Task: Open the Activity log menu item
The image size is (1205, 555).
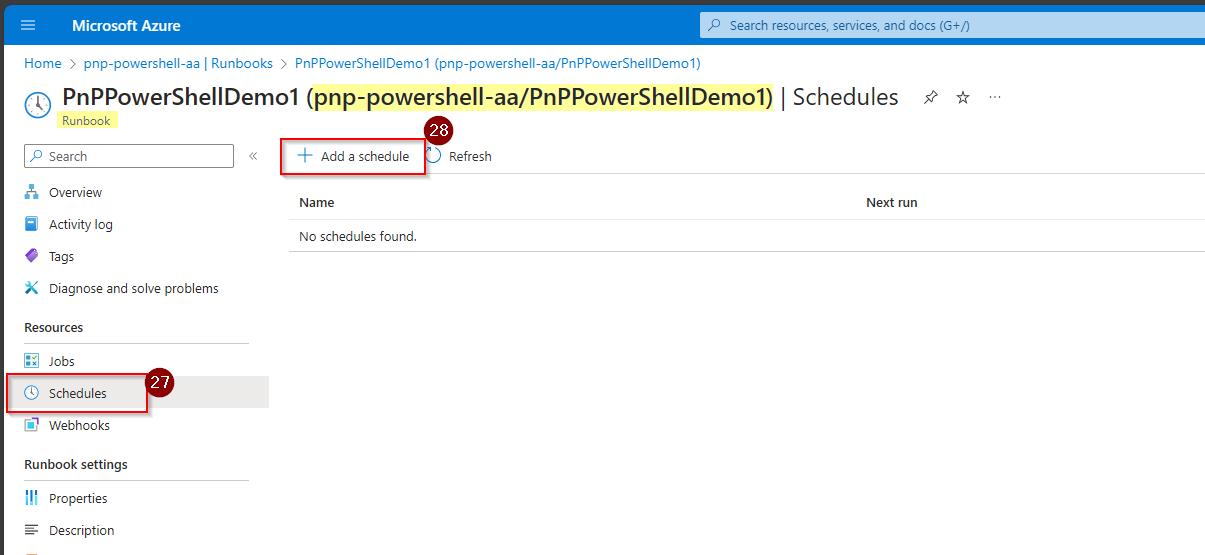Action: (80, 224)
